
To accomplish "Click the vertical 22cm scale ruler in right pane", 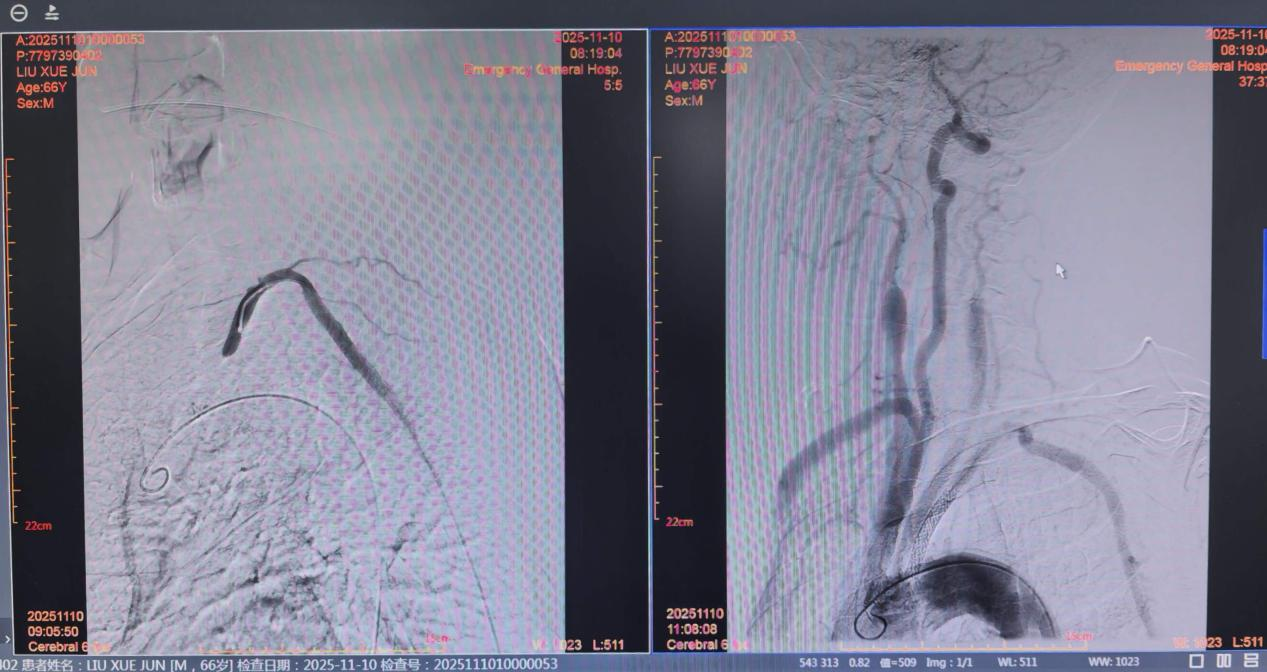I will pos(658,340).
